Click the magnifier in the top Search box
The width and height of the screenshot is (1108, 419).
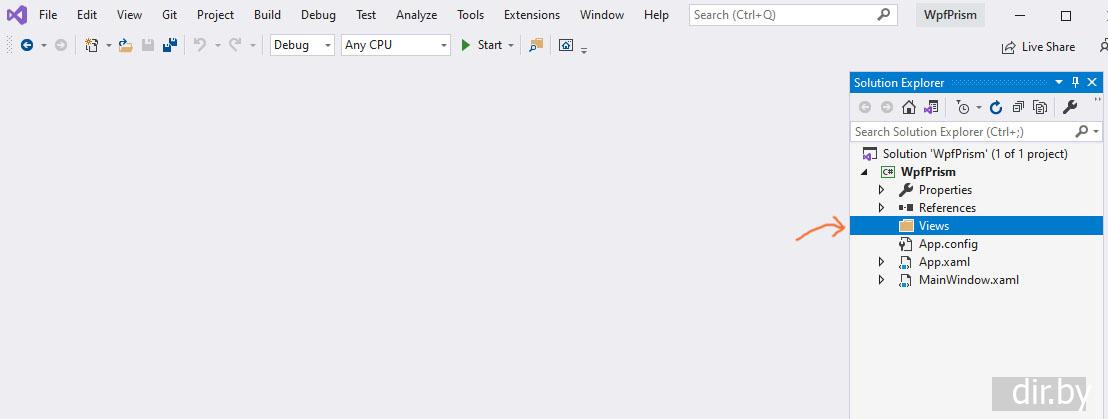point(883,15)
